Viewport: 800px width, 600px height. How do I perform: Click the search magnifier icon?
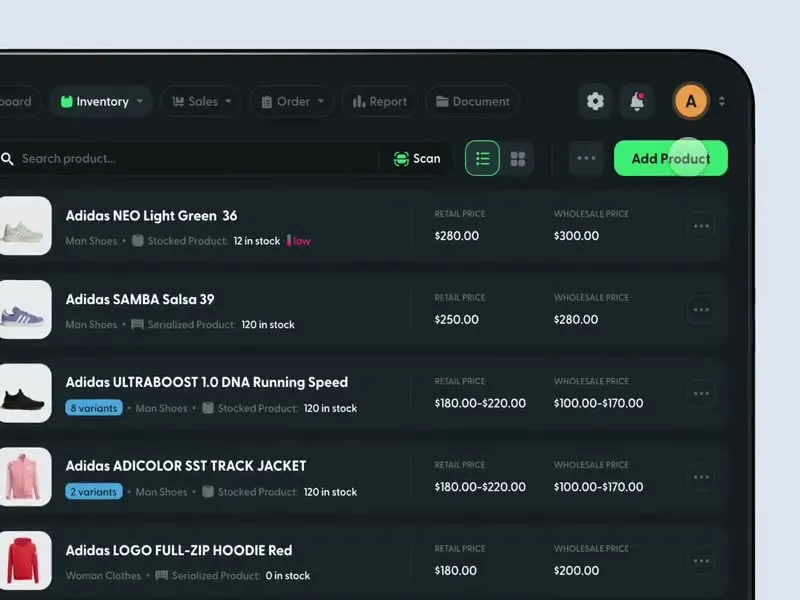point(7,159)
